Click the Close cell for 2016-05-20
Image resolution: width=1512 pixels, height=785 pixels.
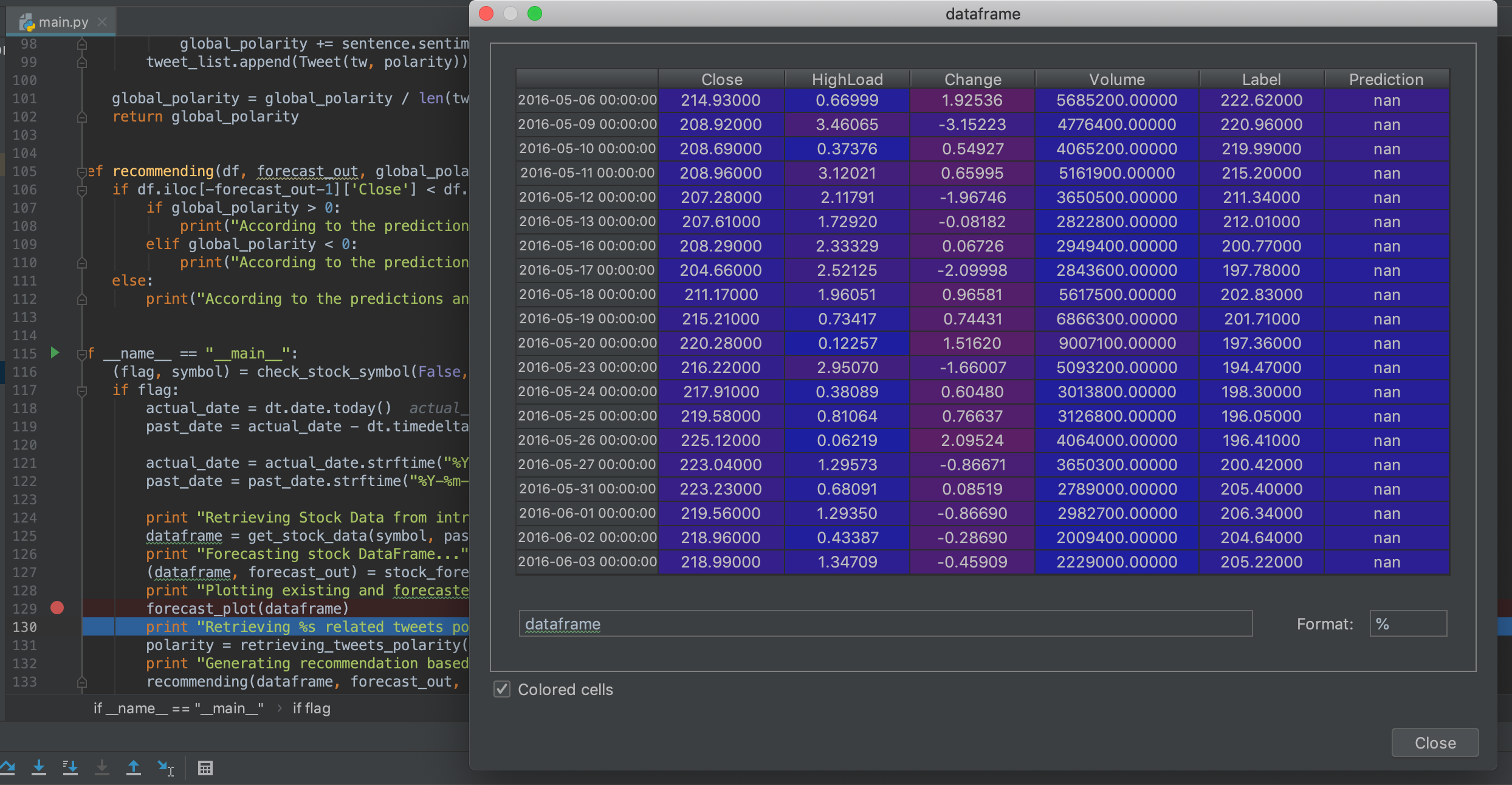click(721, 343)
